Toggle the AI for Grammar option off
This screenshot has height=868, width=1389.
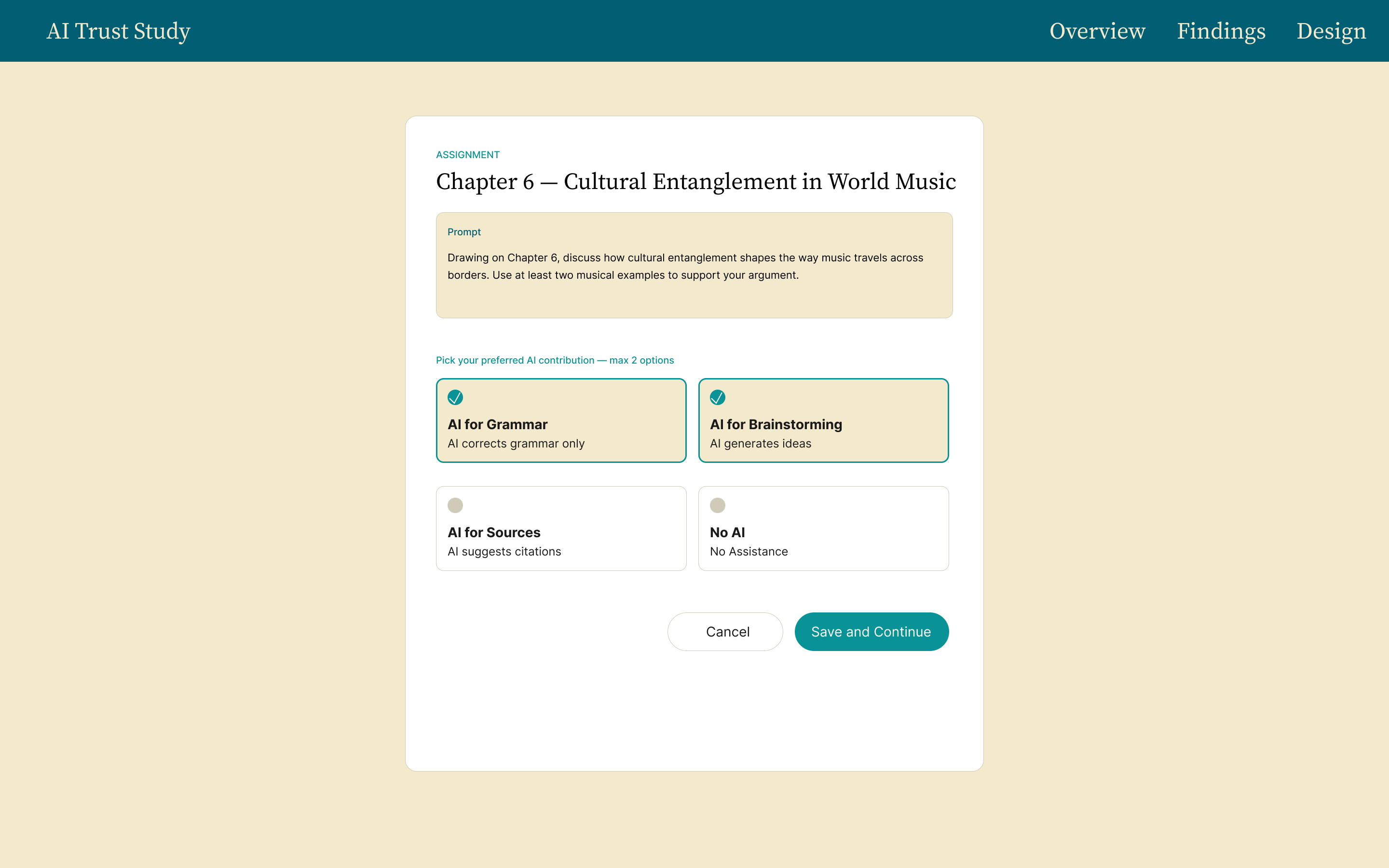click(x=561, y=420)
